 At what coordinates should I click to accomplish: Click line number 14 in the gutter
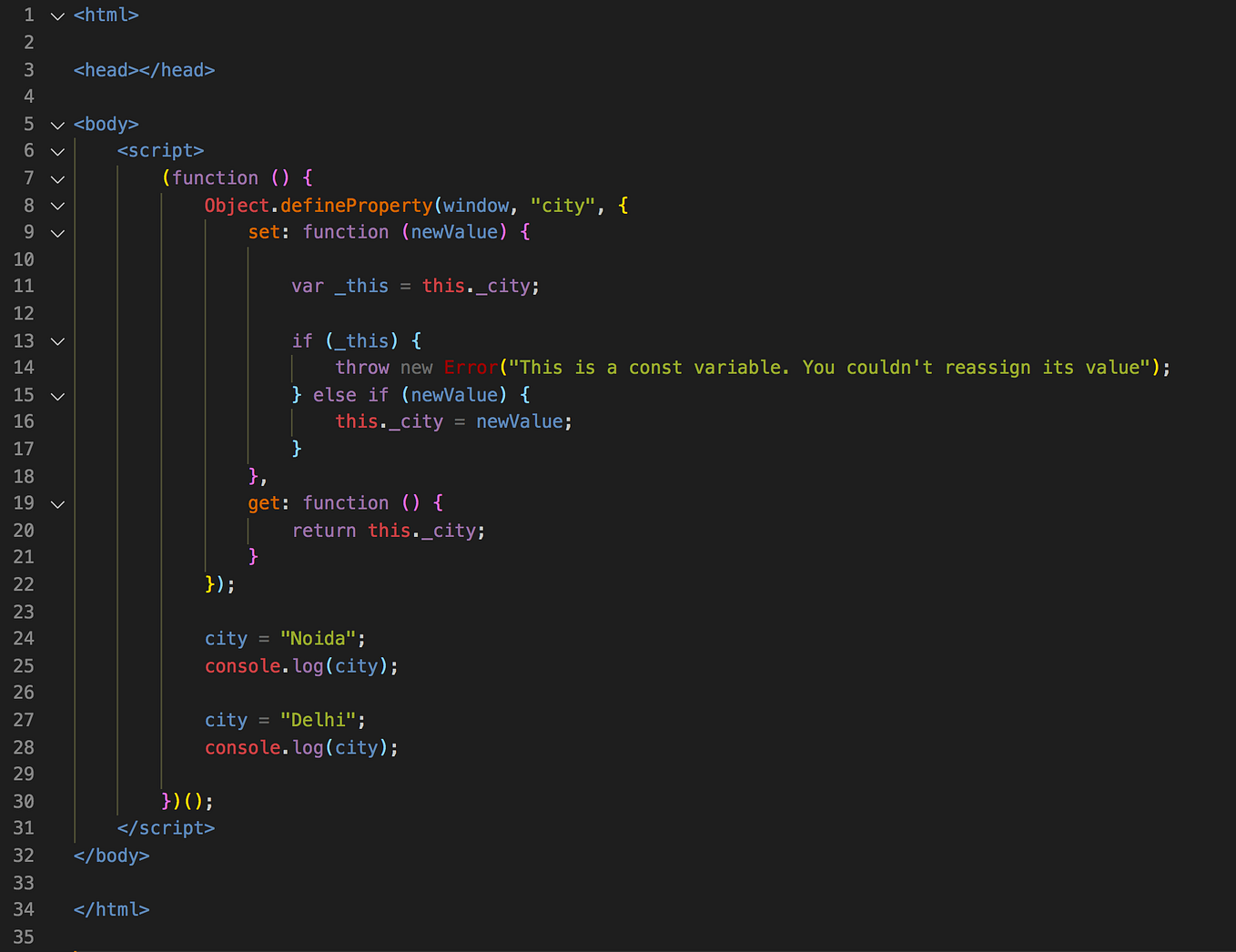(24, 368)
